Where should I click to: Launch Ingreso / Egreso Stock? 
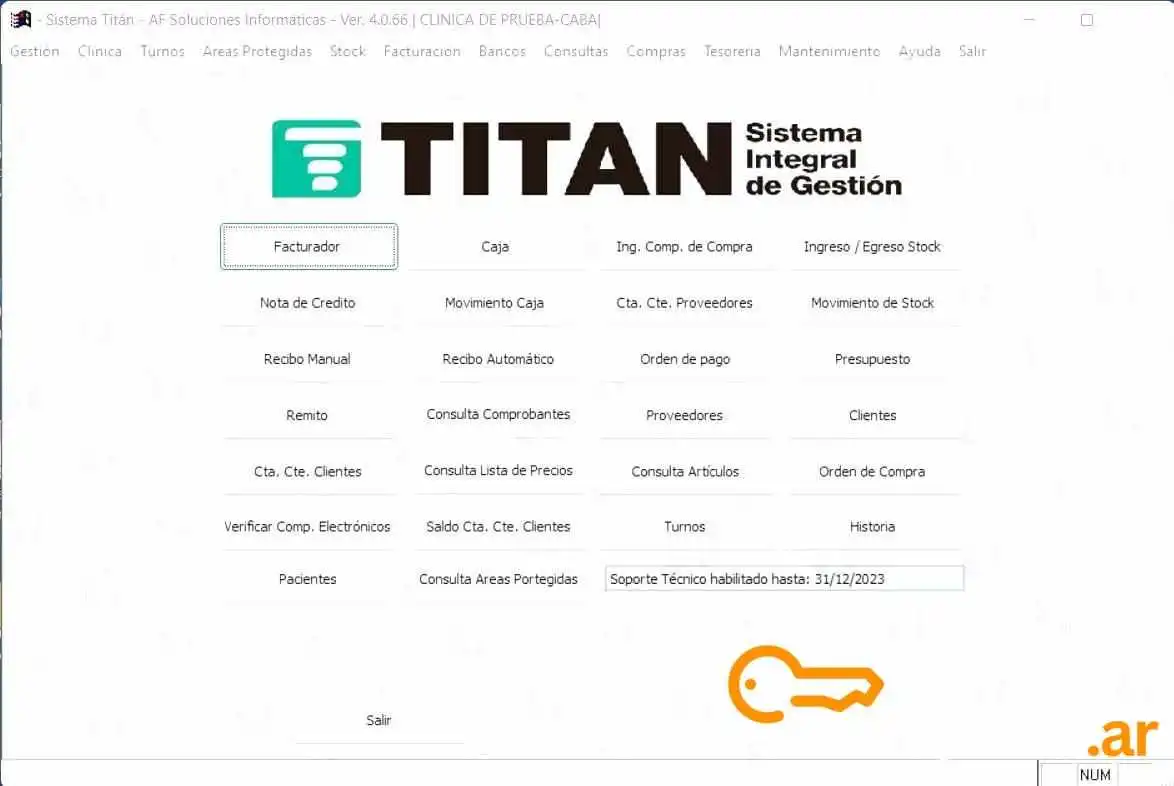tap(872, 247)
